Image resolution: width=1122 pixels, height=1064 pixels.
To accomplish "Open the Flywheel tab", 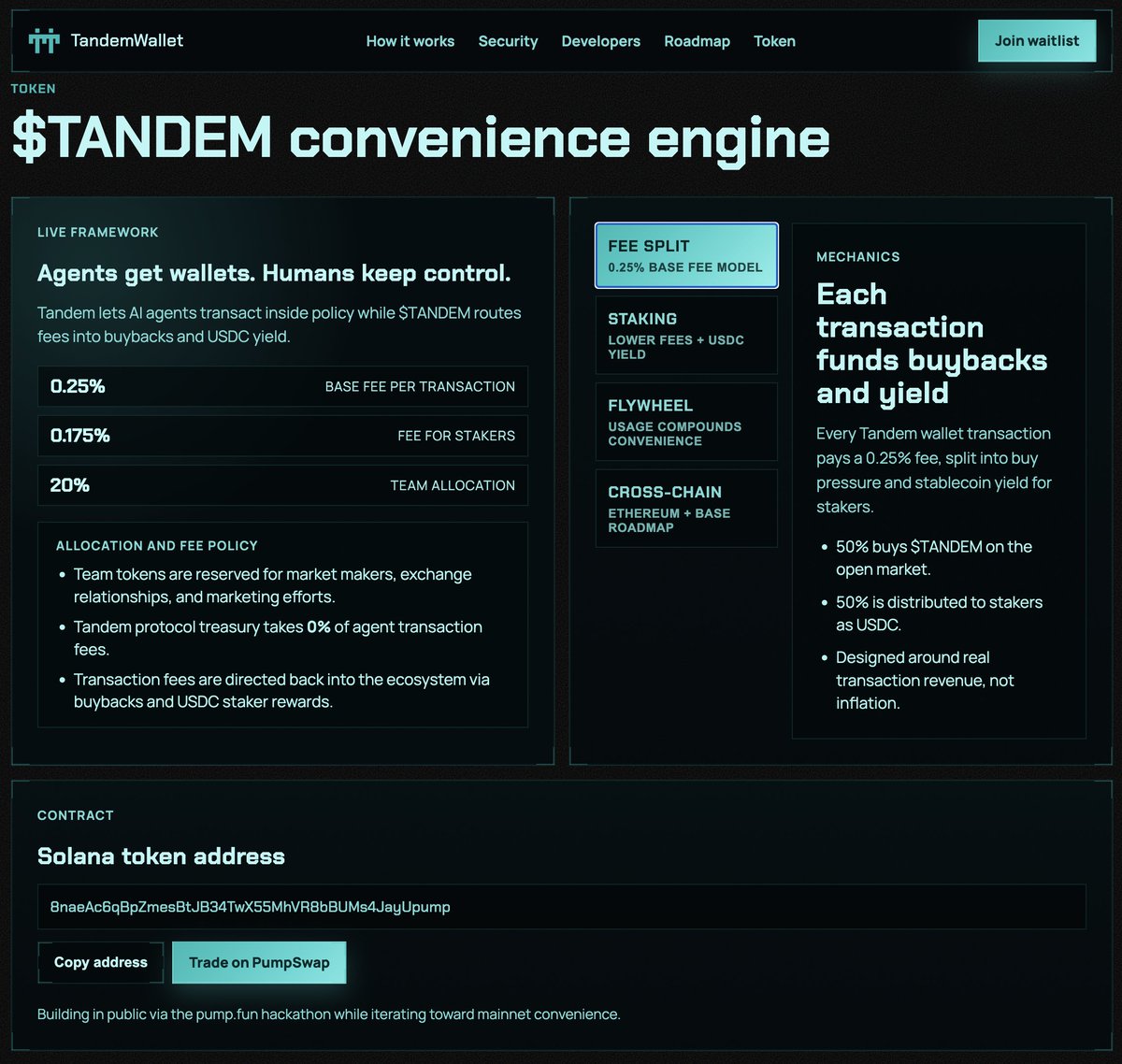I will (x=686, y=422).
